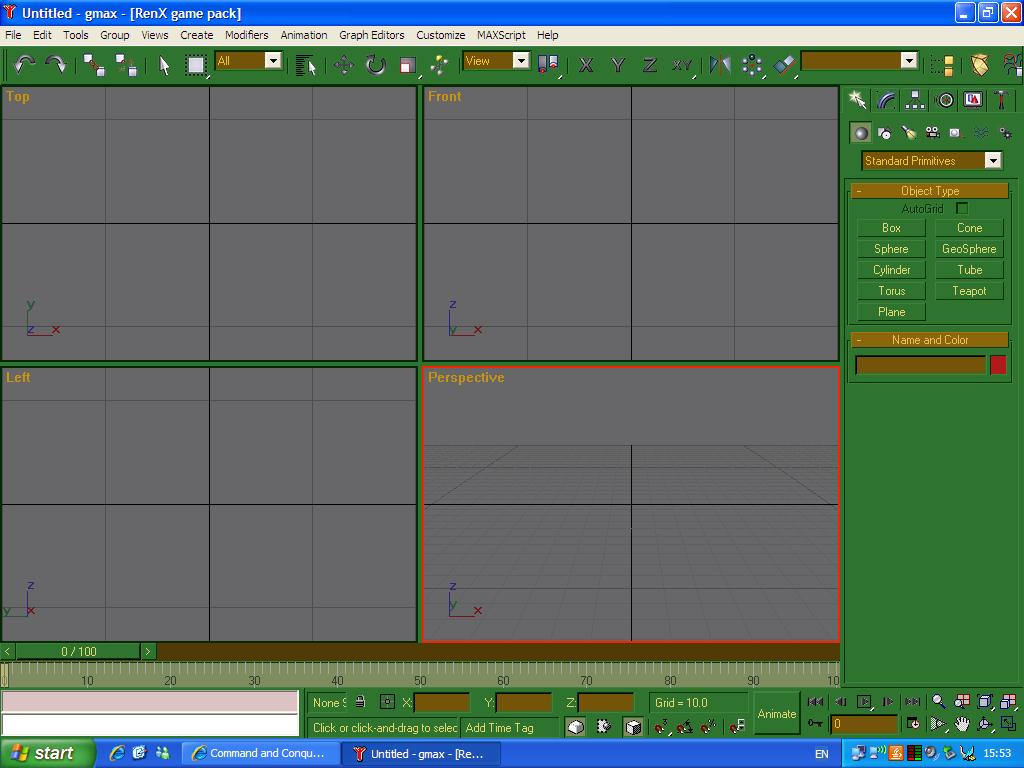The width and height of the screenshot is (1024, 768).
Task: Activate the Pan hand viewport tool
Action: coord(962,724)
